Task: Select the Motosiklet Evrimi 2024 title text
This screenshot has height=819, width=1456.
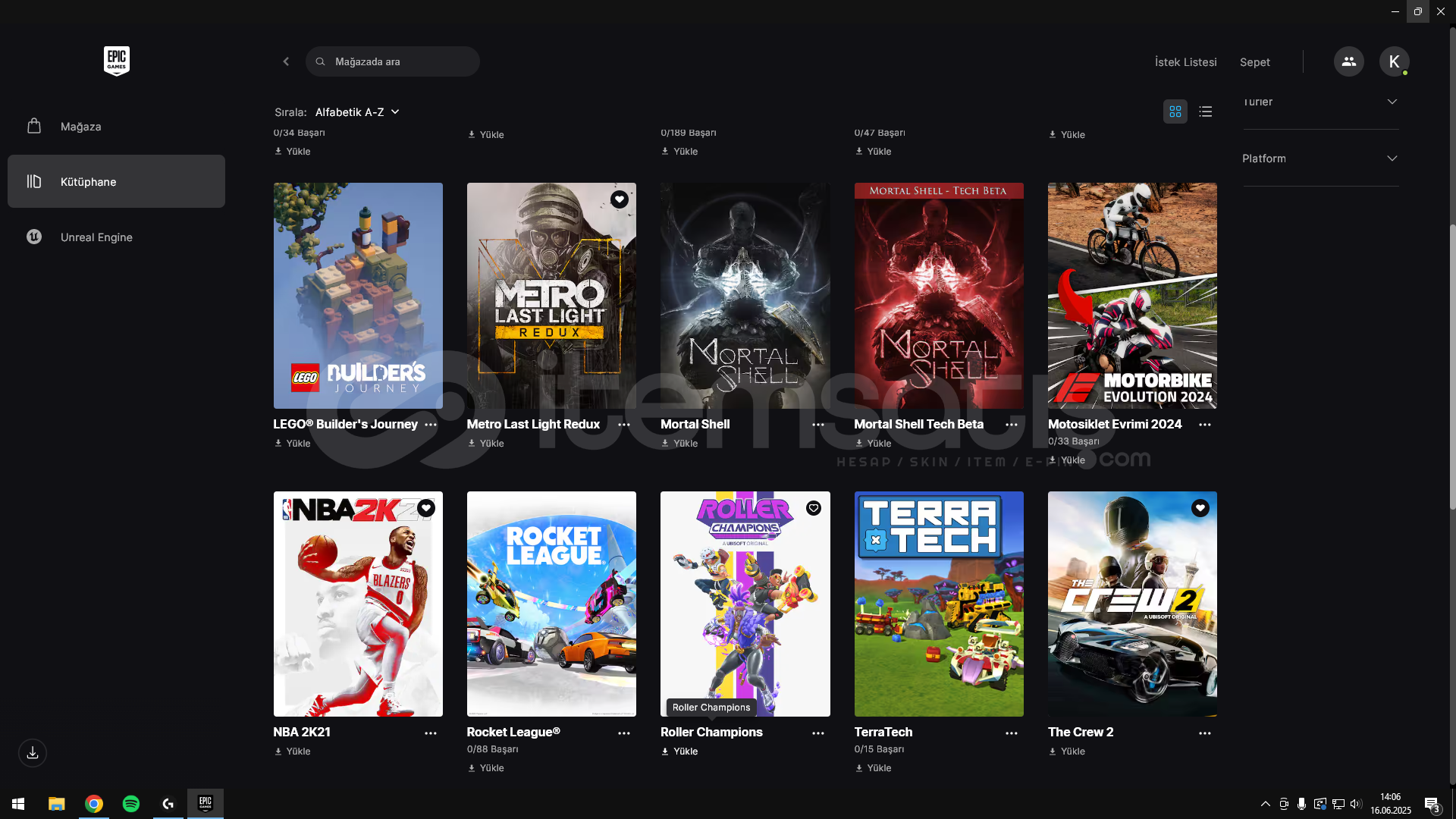Action: pos(1115,425)
